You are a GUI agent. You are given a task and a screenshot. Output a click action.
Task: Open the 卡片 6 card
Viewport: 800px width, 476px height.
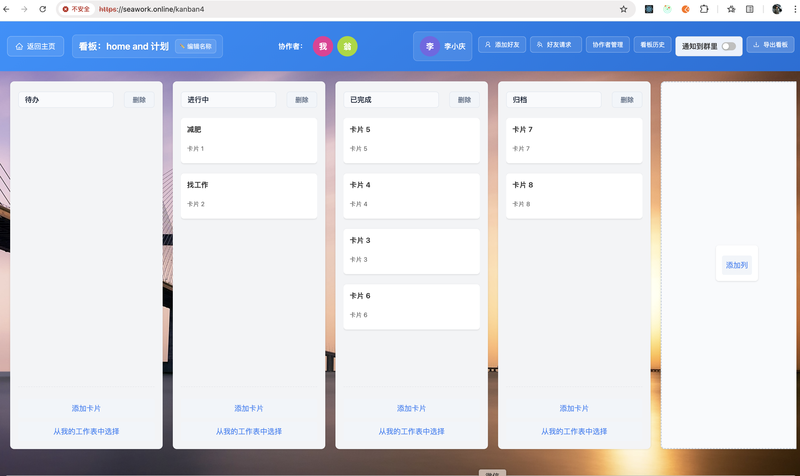point(412,307)
